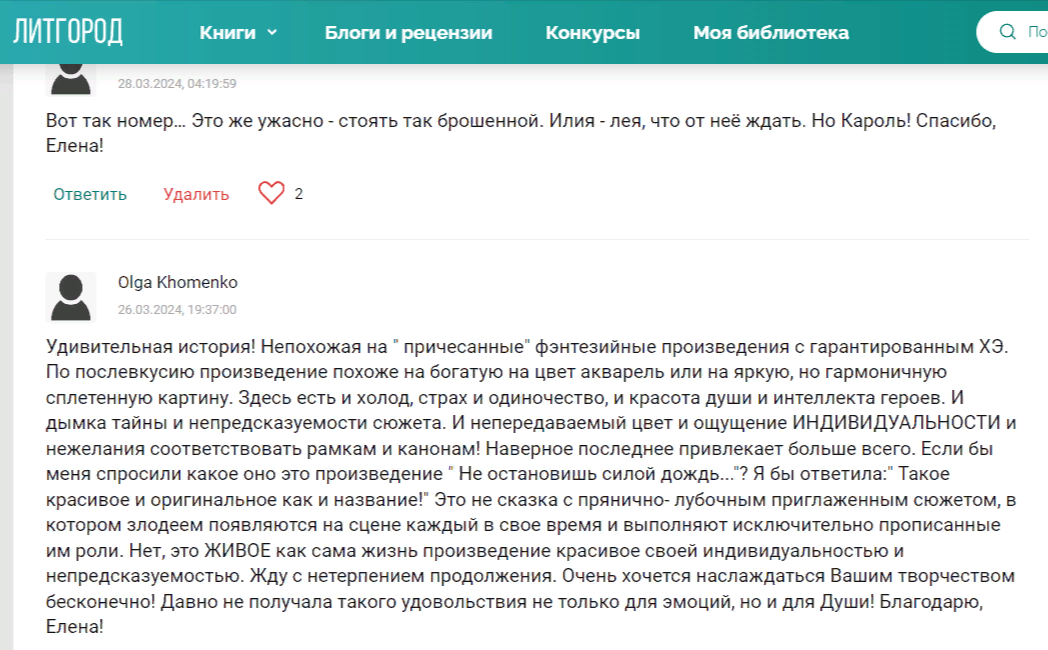This screenshot has height=650, width=1048.
Task: Open the Olga Khomenko username link
Action: [x=177, y=282]
